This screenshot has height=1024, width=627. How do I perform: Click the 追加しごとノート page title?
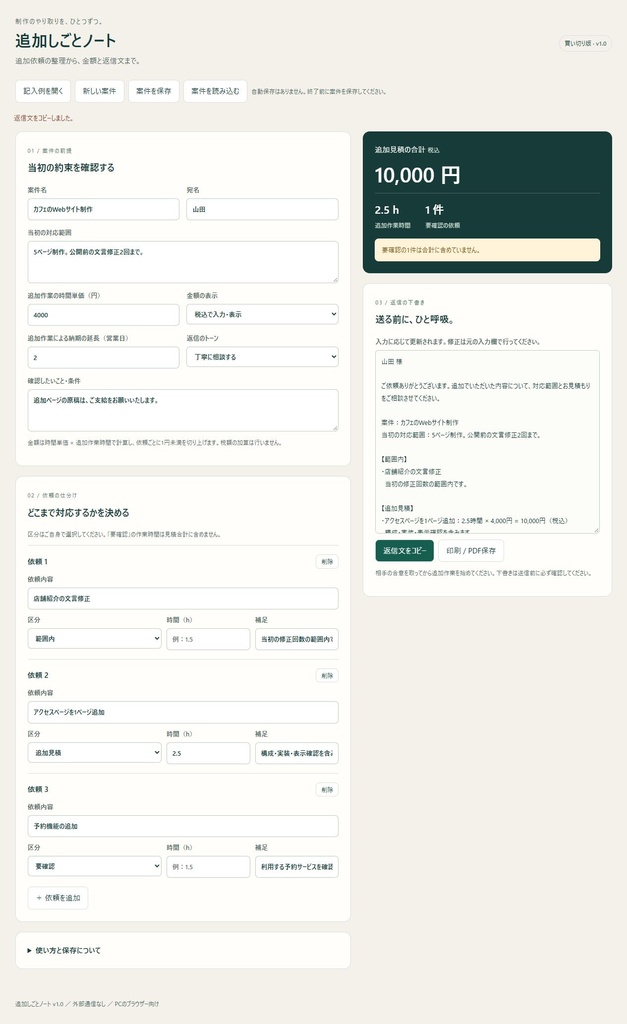tap(65, 40)
